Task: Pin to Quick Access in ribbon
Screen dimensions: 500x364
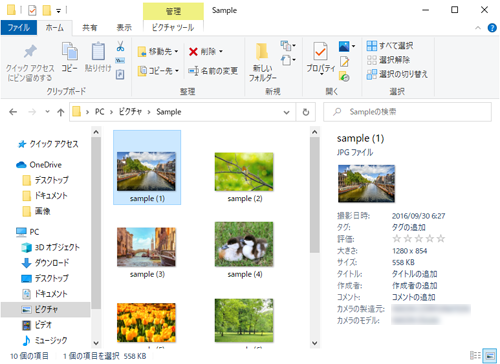Action: [30, 63]
